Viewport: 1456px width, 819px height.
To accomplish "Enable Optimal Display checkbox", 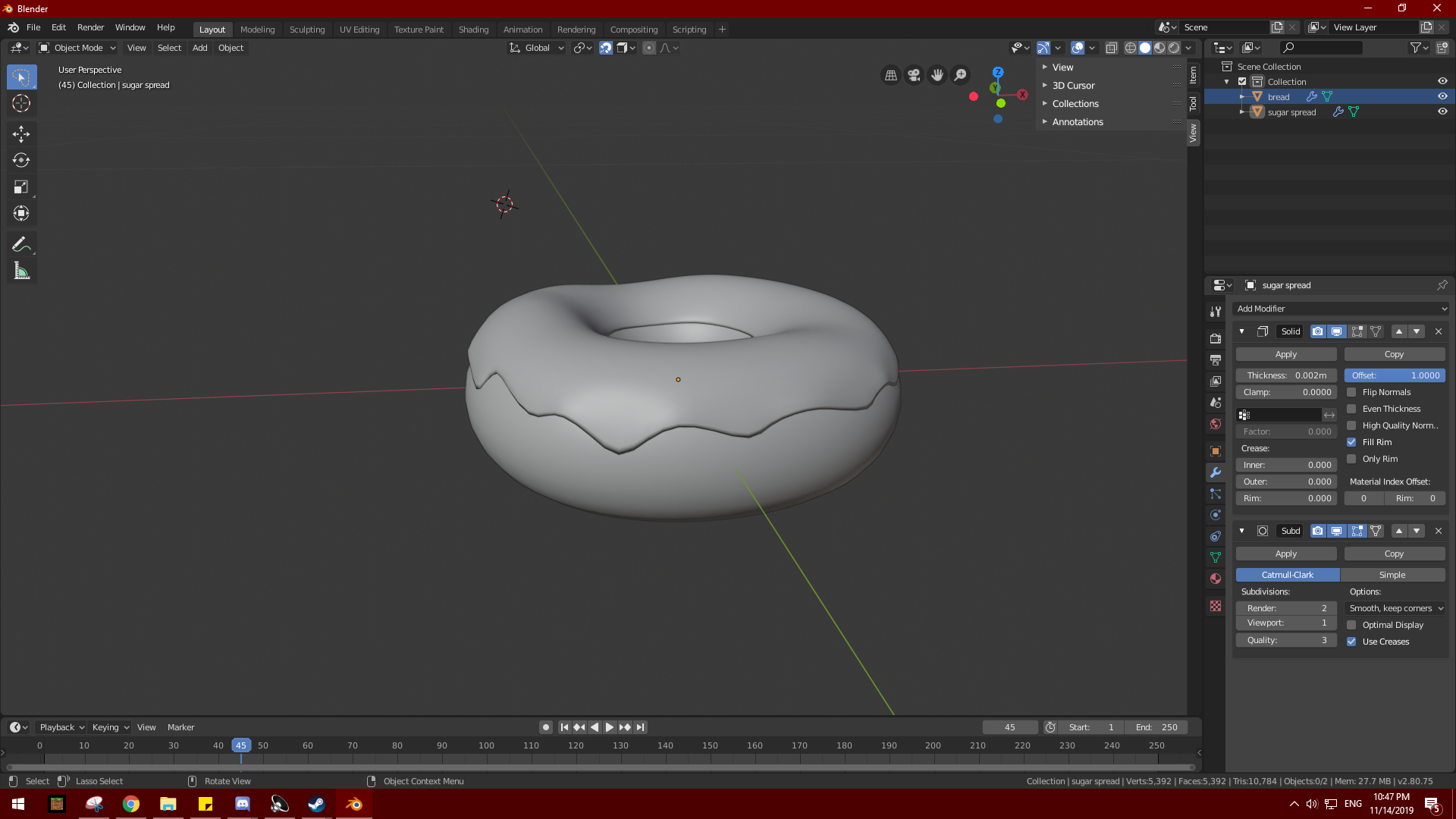I will (x=1351, y=625).
